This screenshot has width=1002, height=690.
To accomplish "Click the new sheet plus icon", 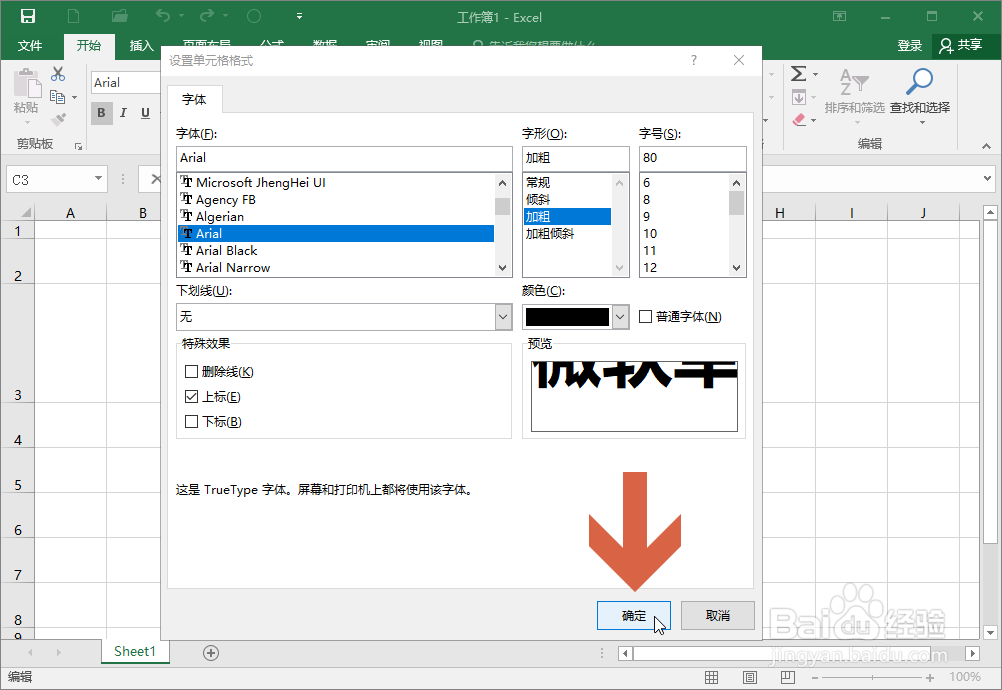I will point(210,651).
